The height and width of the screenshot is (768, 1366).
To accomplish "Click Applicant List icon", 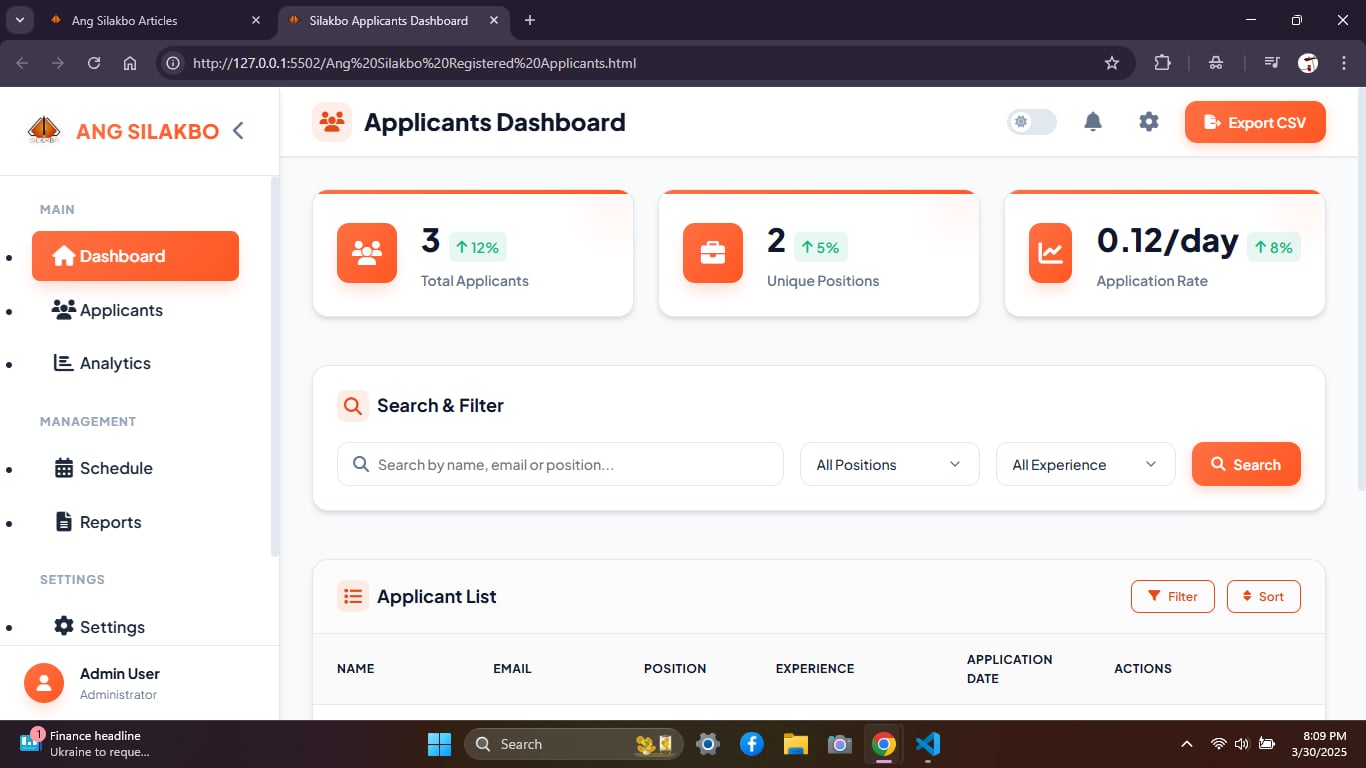I will 353,596.
